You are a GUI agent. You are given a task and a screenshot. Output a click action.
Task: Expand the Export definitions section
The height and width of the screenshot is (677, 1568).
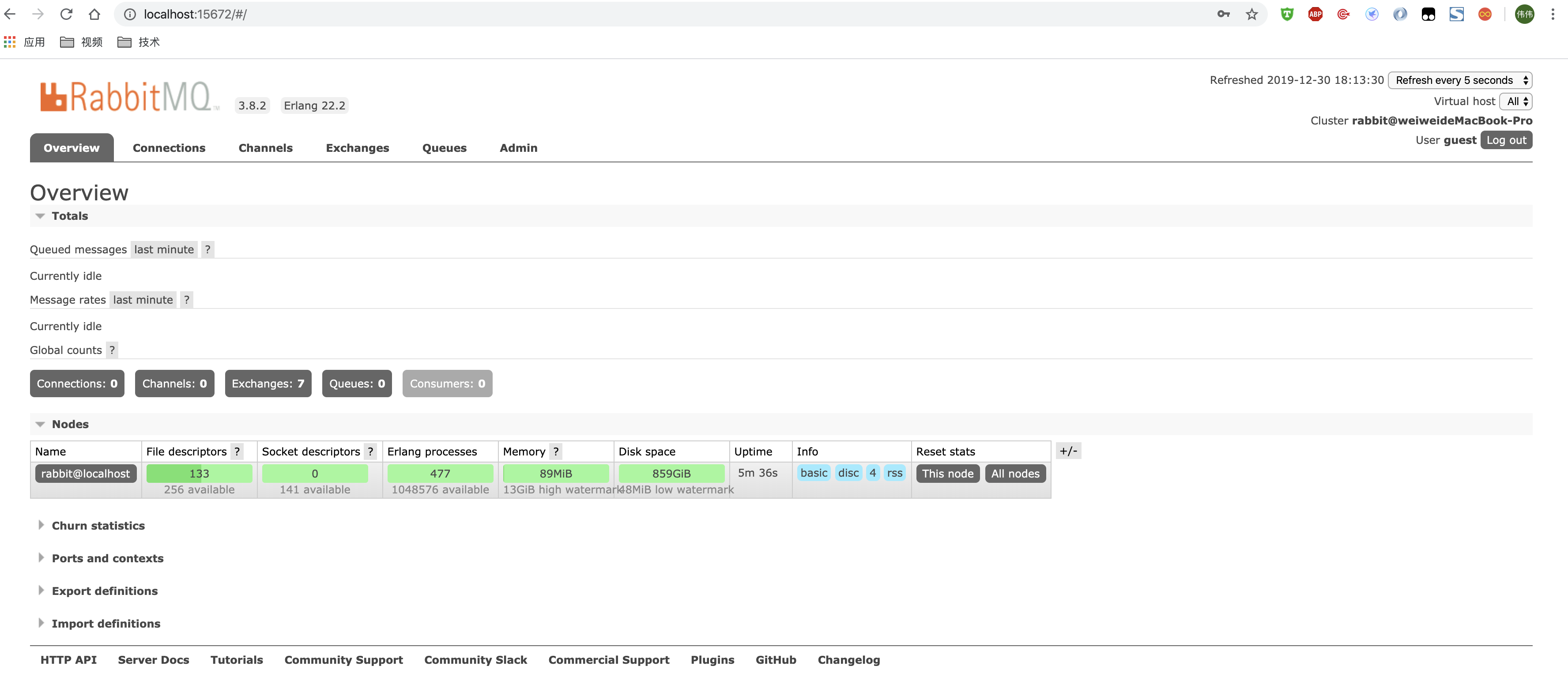coord(104,590)
